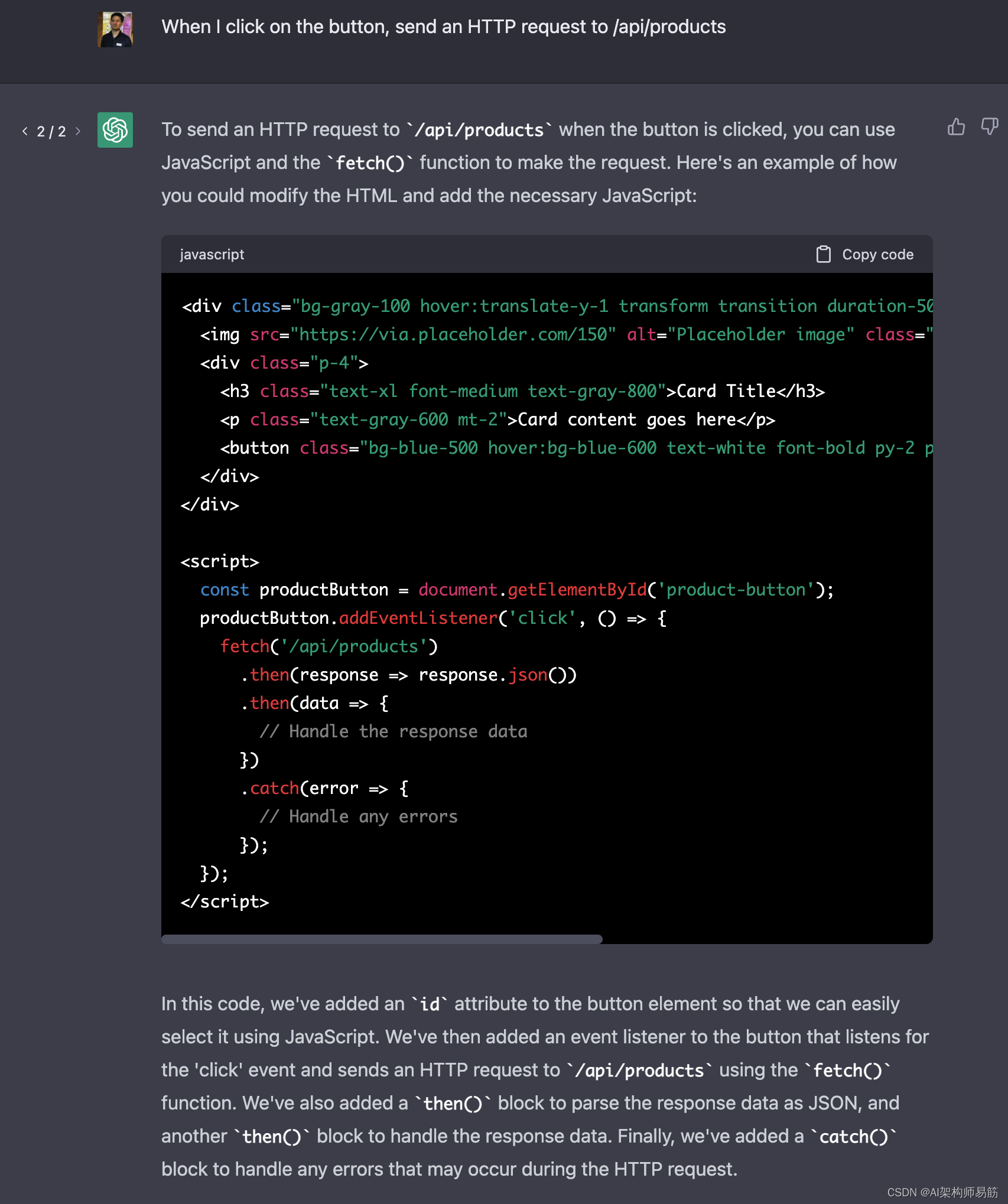Click the `/api/products` inline code in intro
This screenshot has width=1008, height=1204.
click(479, 130)
